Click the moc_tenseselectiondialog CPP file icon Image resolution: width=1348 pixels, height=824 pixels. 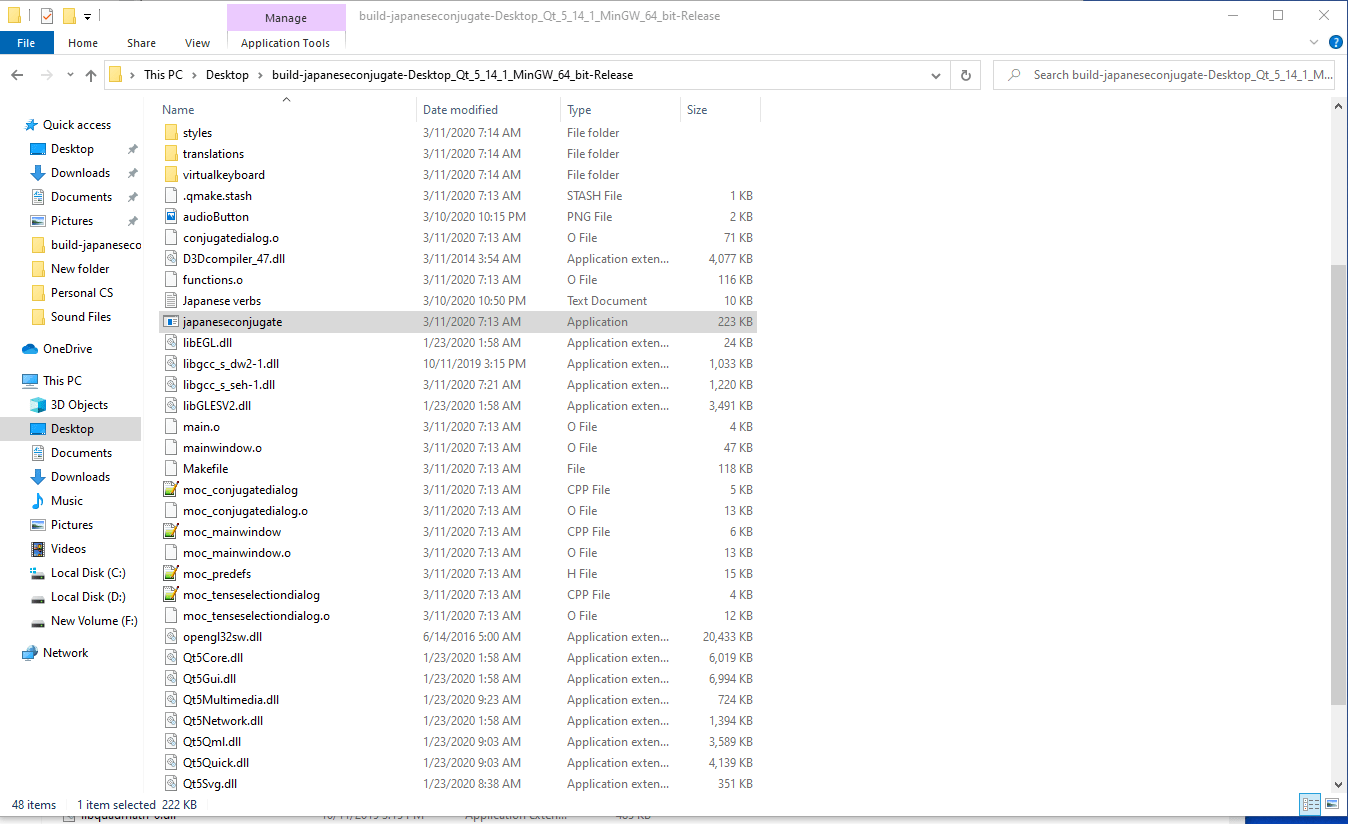click(x=170, y=595)
